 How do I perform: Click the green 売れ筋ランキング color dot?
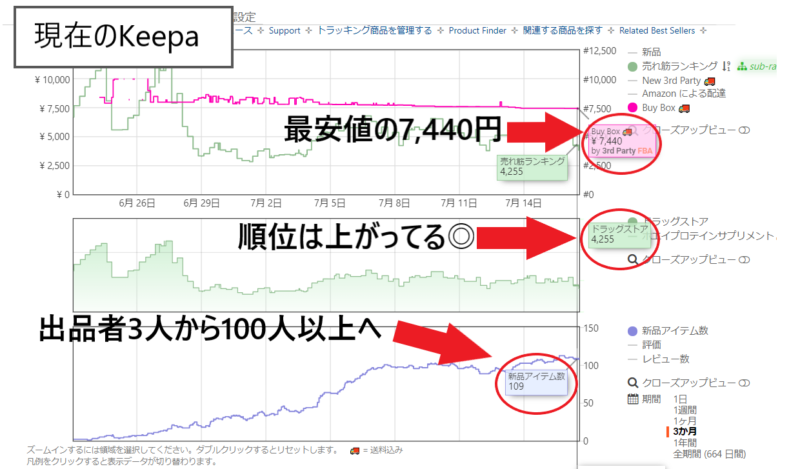coord(633,66)
